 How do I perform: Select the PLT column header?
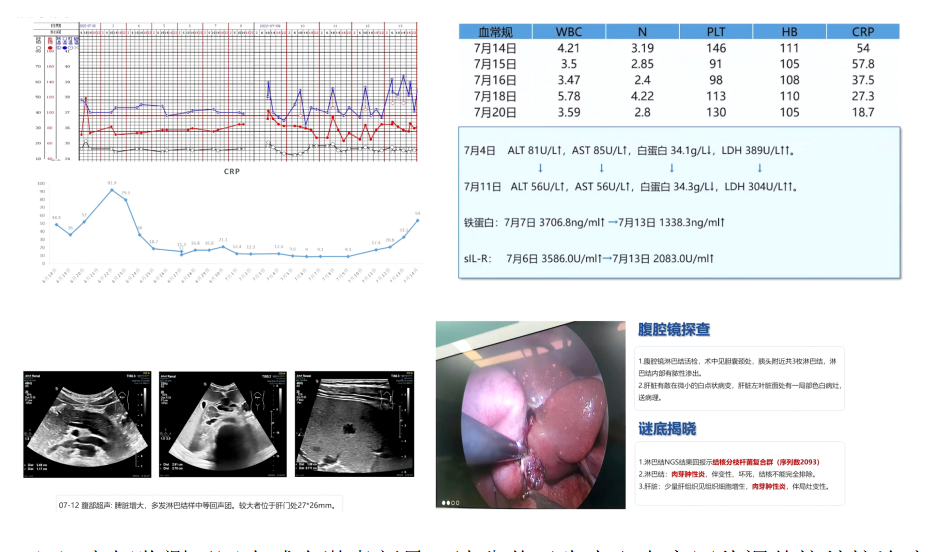[x=716, y=31]
